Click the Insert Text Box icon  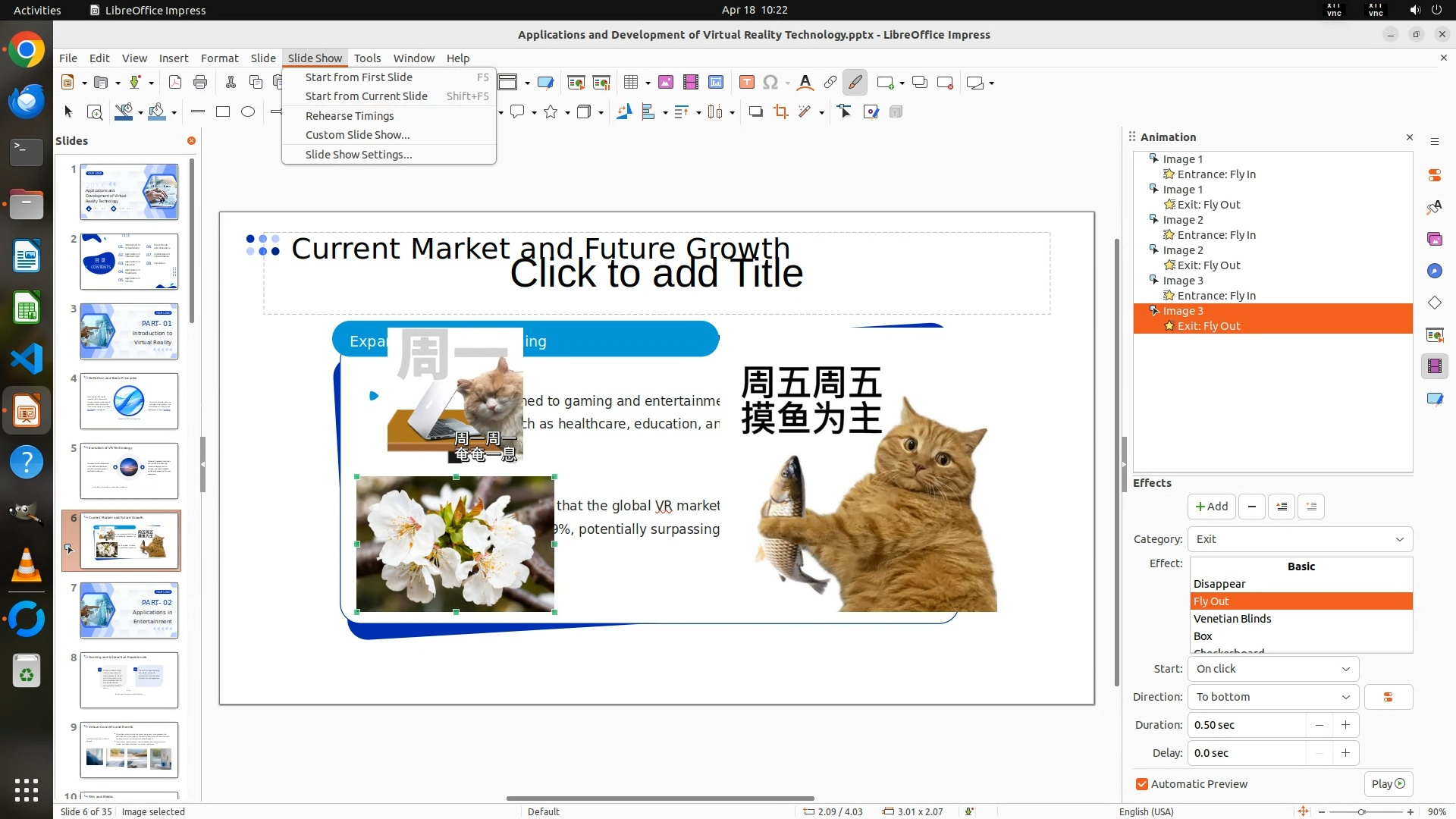[x=746, y=83]
